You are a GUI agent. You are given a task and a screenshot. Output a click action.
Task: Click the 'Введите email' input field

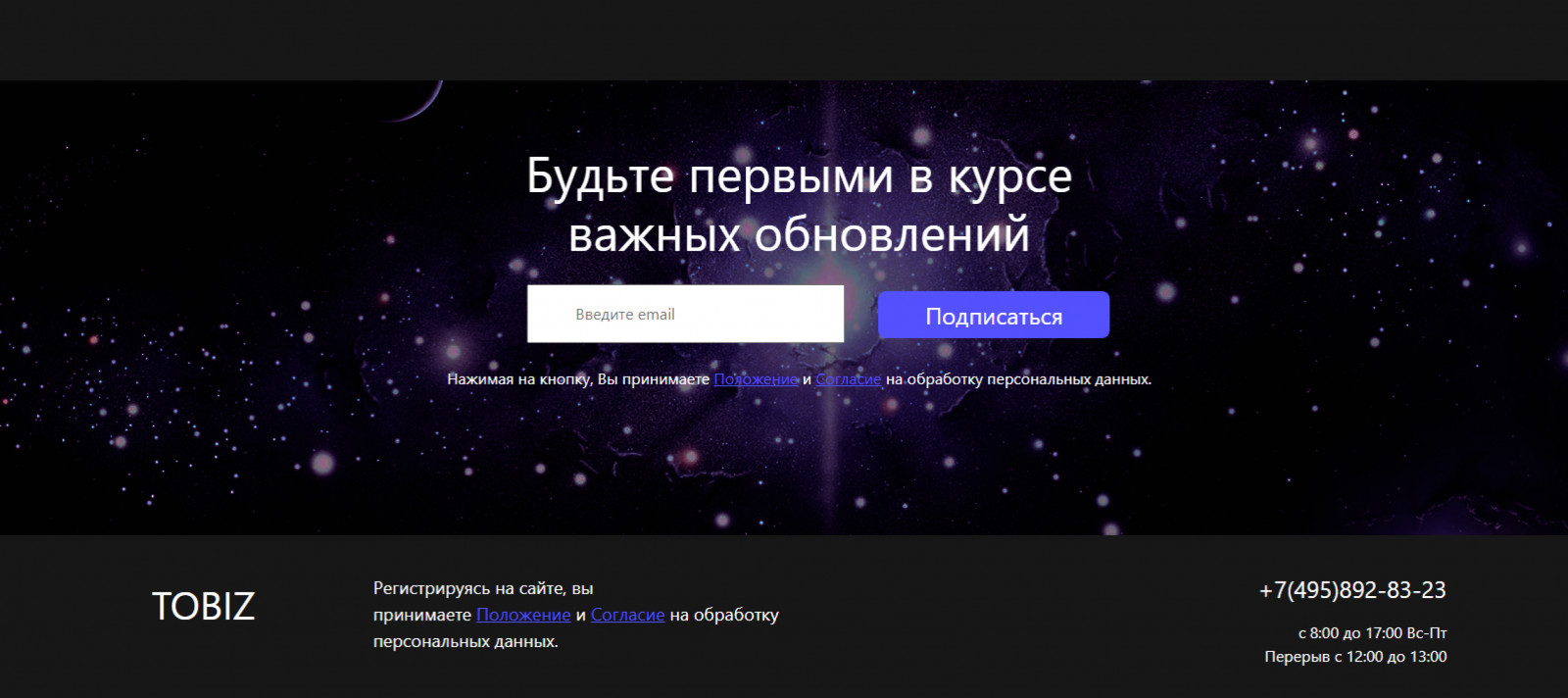[x=685, y=314]
